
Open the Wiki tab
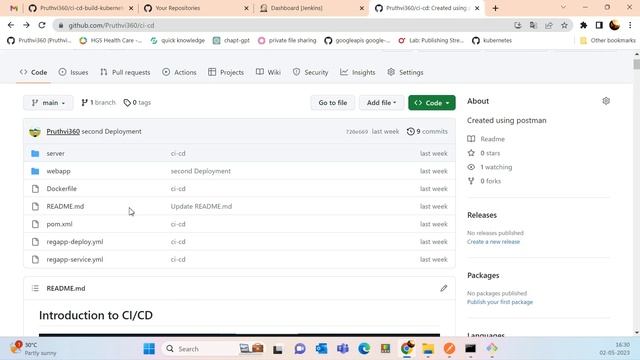click(x=268, y=72)
